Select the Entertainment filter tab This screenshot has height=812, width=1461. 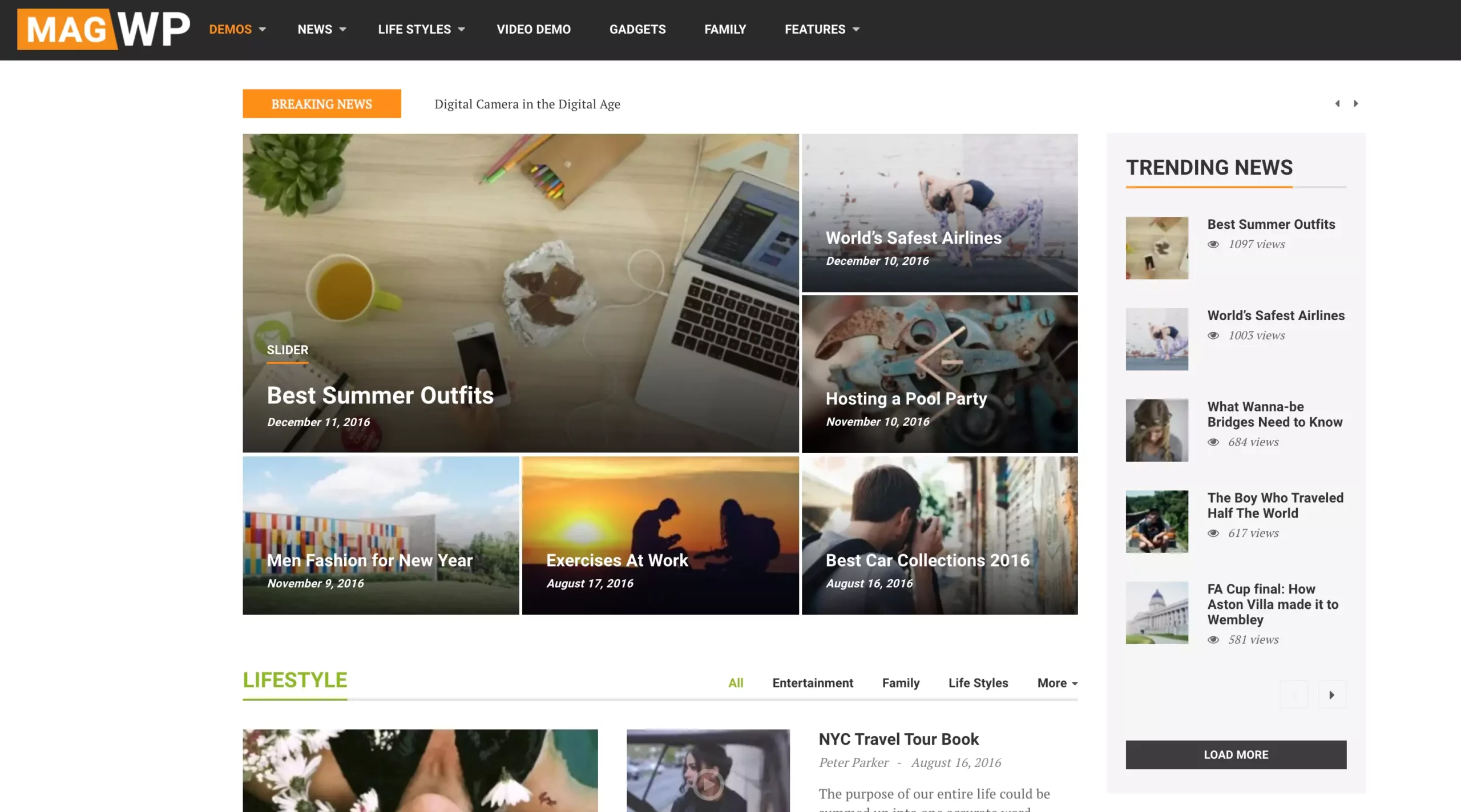coord(813,682)
